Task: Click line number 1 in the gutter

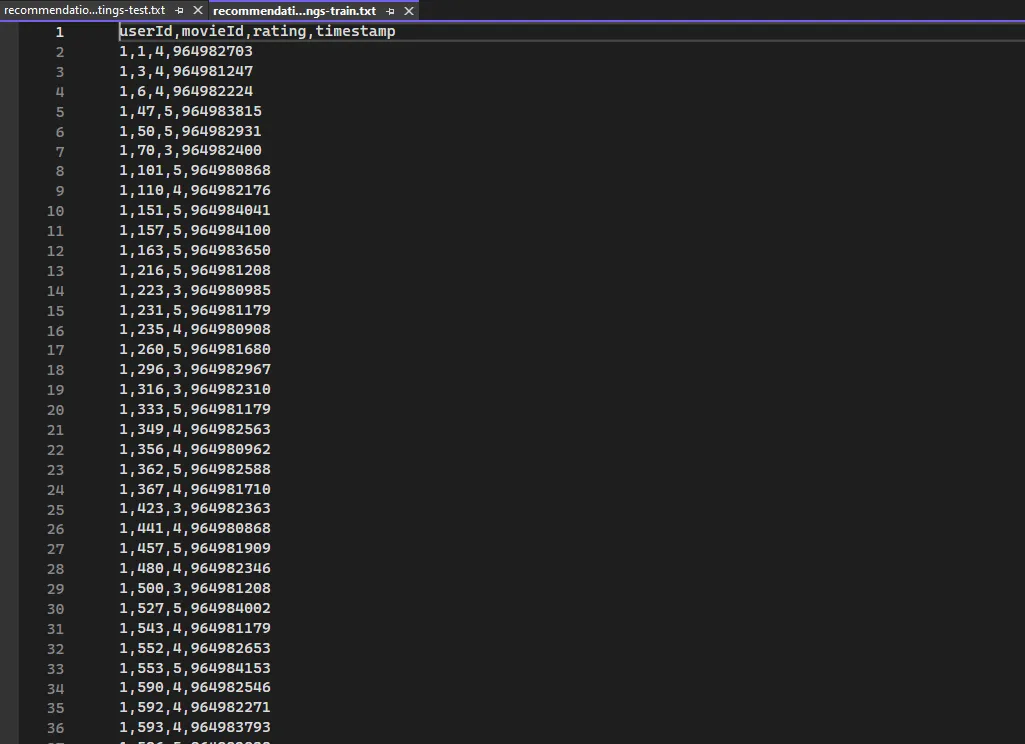Action: tap(59, 32)
